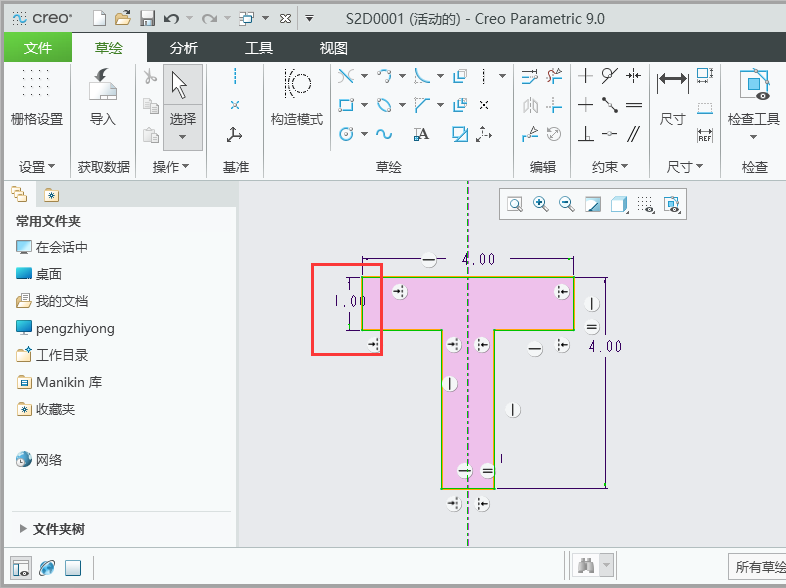Open the Circle tool dropdown arrow
Image resolution: width=786 pixels, height=588 pixels.
(x=364, y=134)
